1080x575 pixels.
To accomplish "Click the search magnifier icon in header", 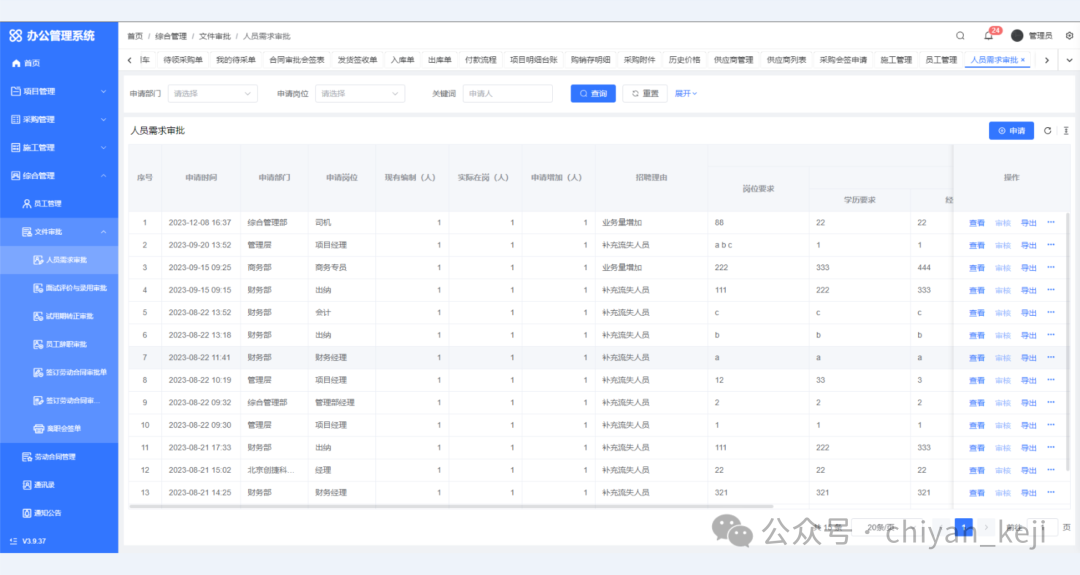I will click(x=961, y=35).
